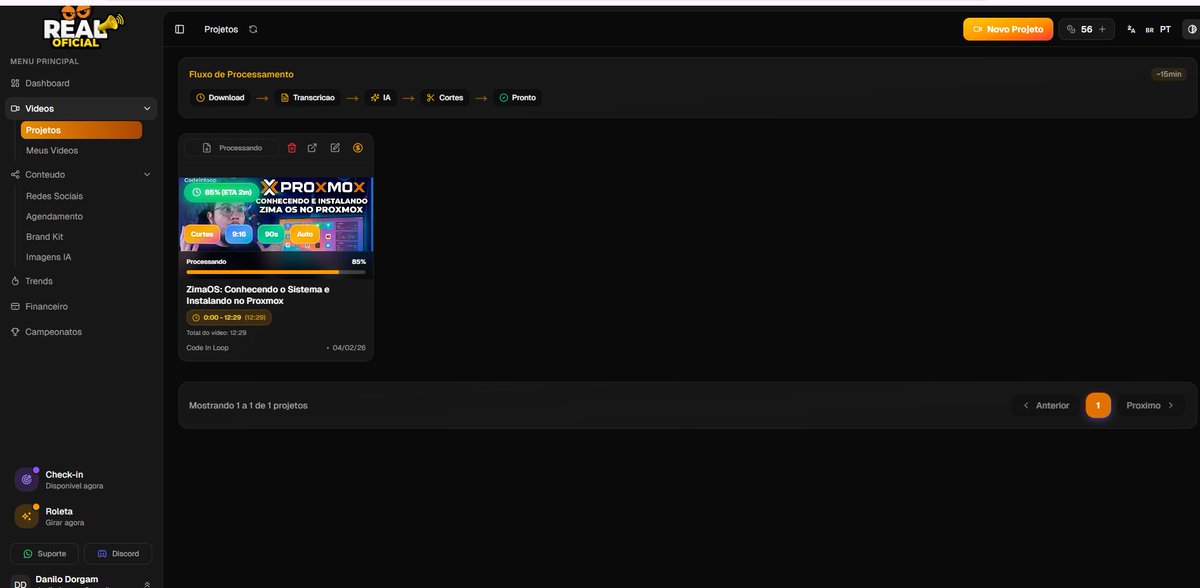Viewport: 1200px width, 588px height.
Task: Click the WhatsApp Suporte icon
Action: pos(28,553)
